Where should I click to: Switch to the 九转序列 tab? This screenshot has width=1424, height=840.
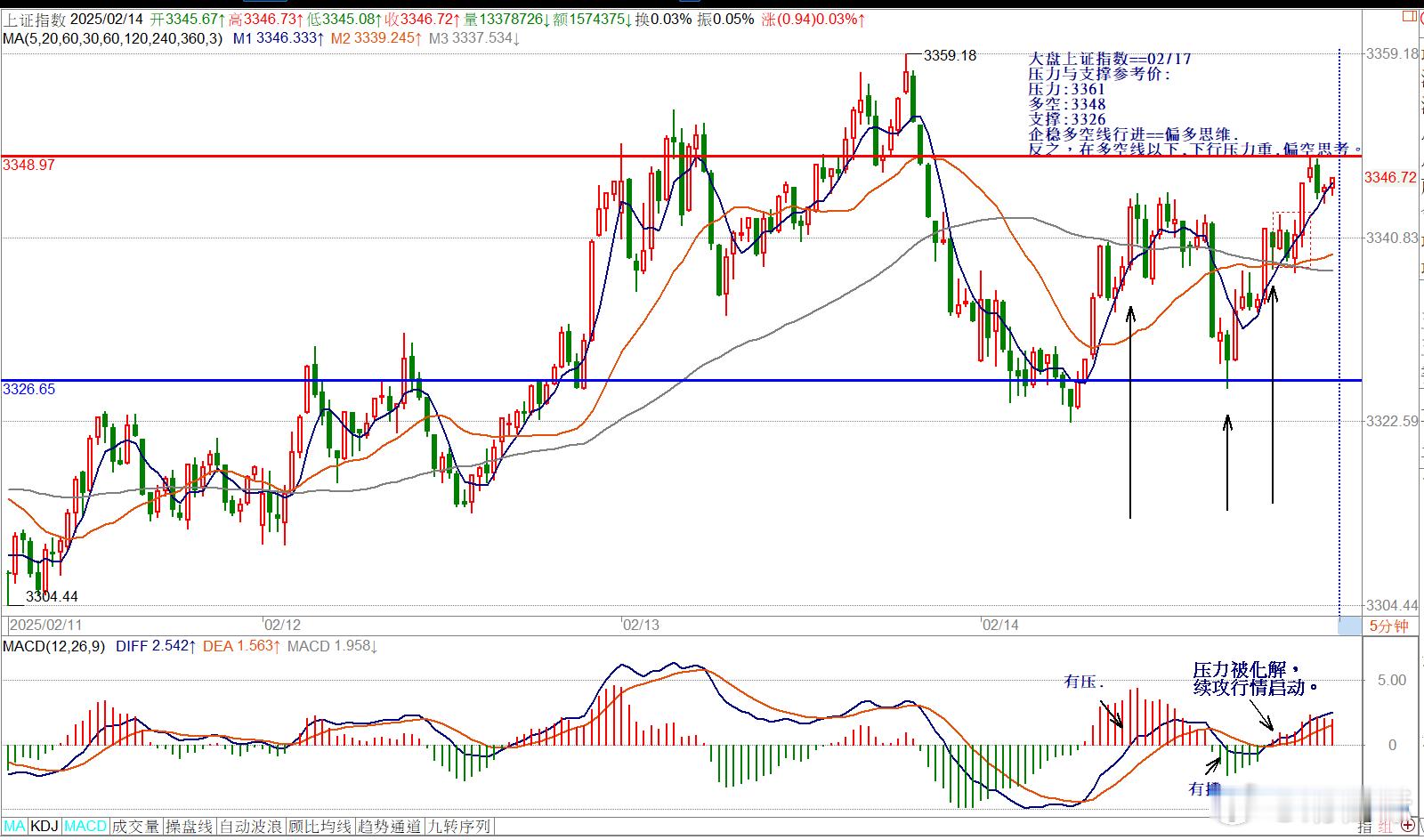pyautogui.click(x=458, y=826)
